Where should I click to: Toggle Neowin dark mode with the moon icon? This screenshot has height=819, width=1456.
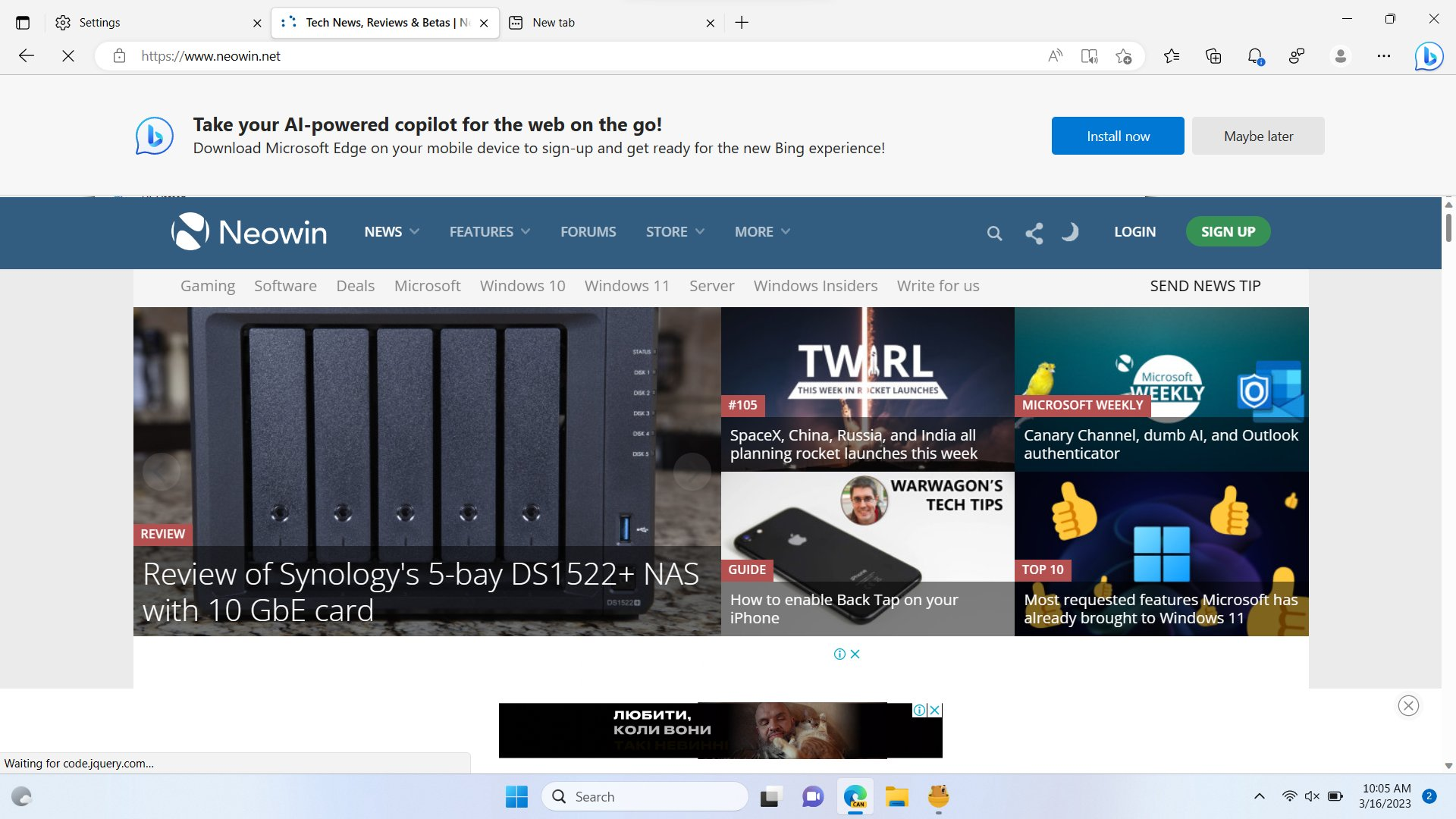coord(1069,233)
